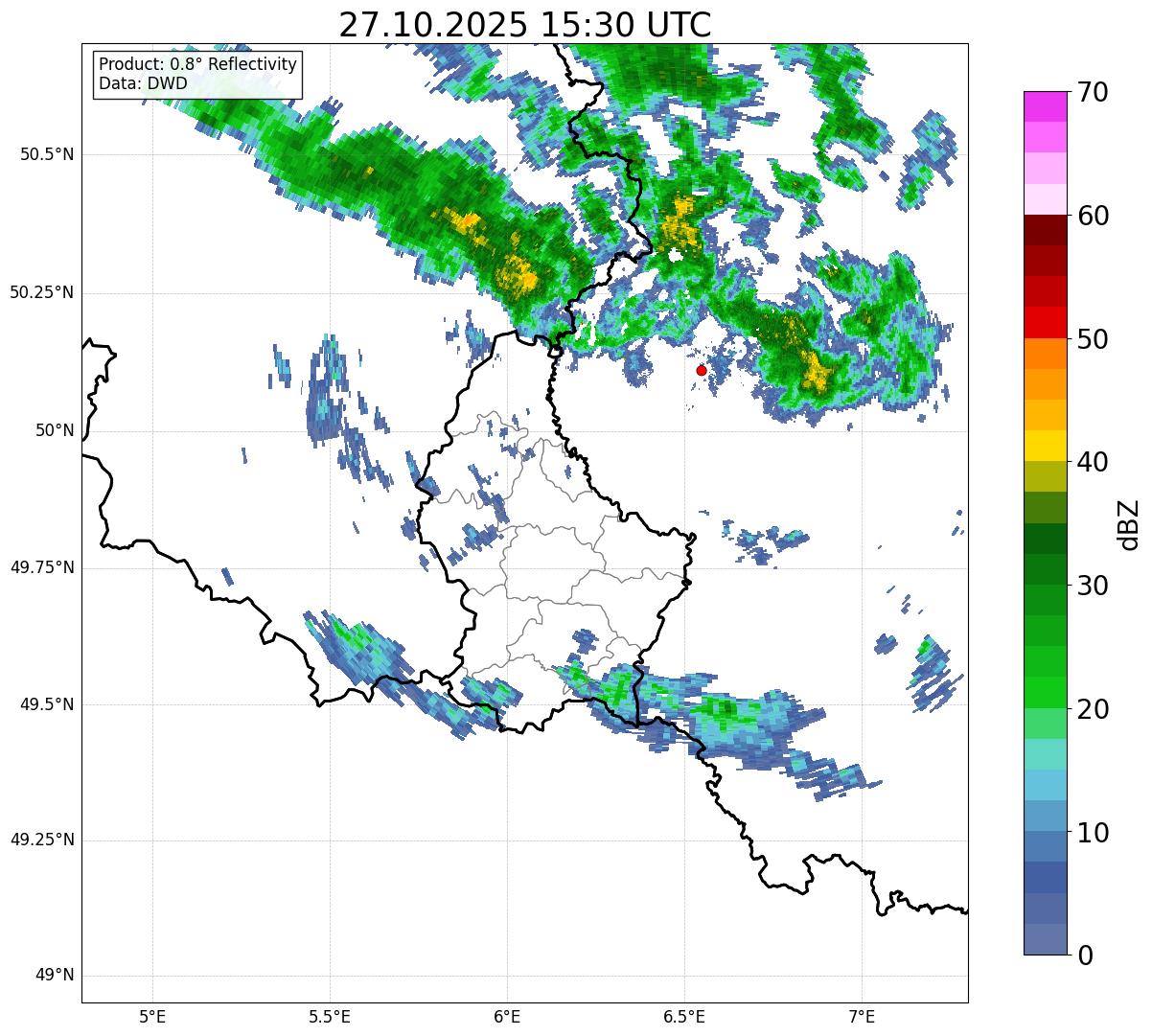Click the title "27.10.2025 15:30 UTC"
This screenshot has height=1036, width=1152.
(525, 24)
